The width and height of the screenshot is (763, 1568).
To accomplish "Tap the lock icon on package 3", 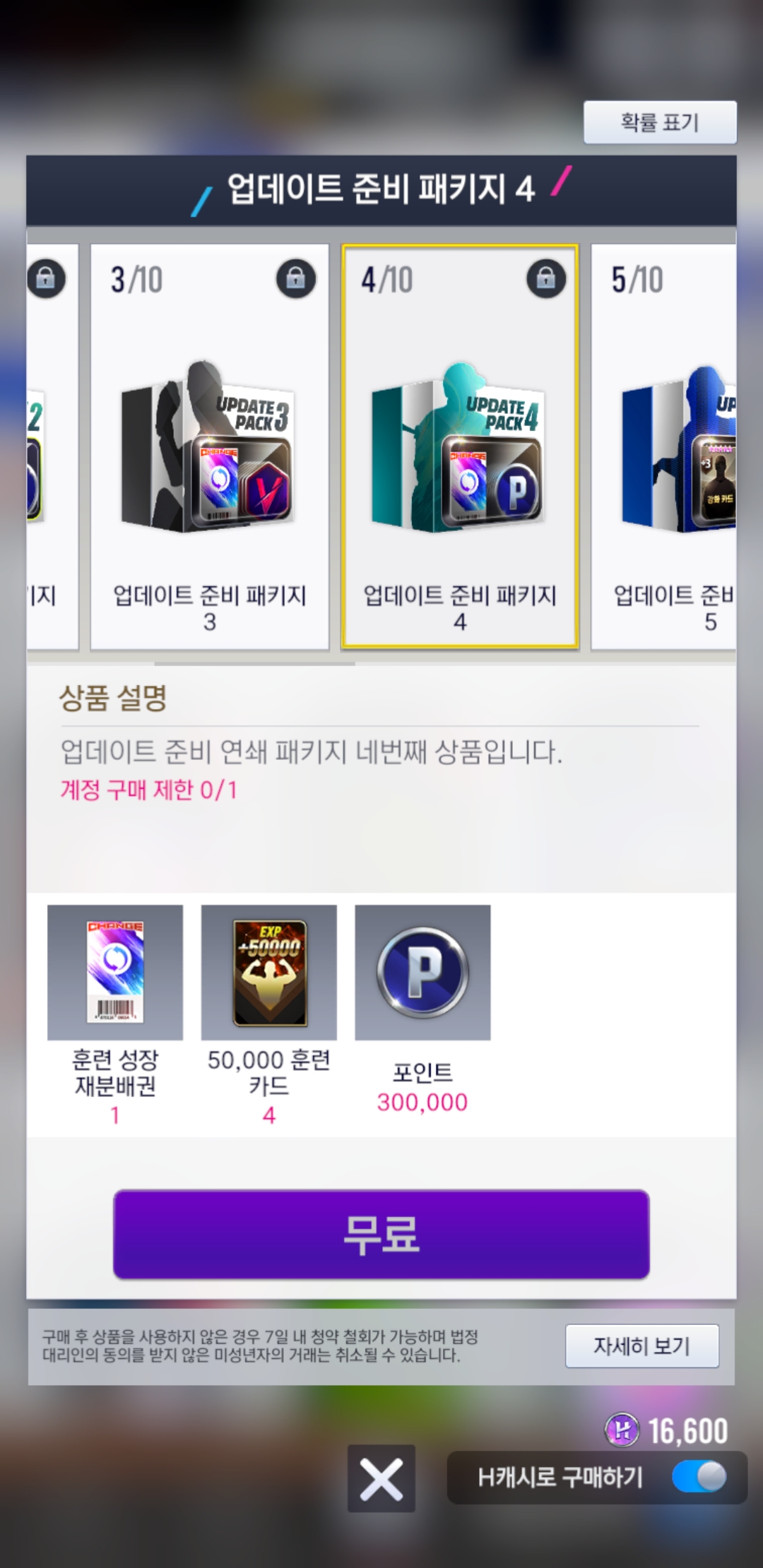I will pyautogui.click(x=296, y=278).
